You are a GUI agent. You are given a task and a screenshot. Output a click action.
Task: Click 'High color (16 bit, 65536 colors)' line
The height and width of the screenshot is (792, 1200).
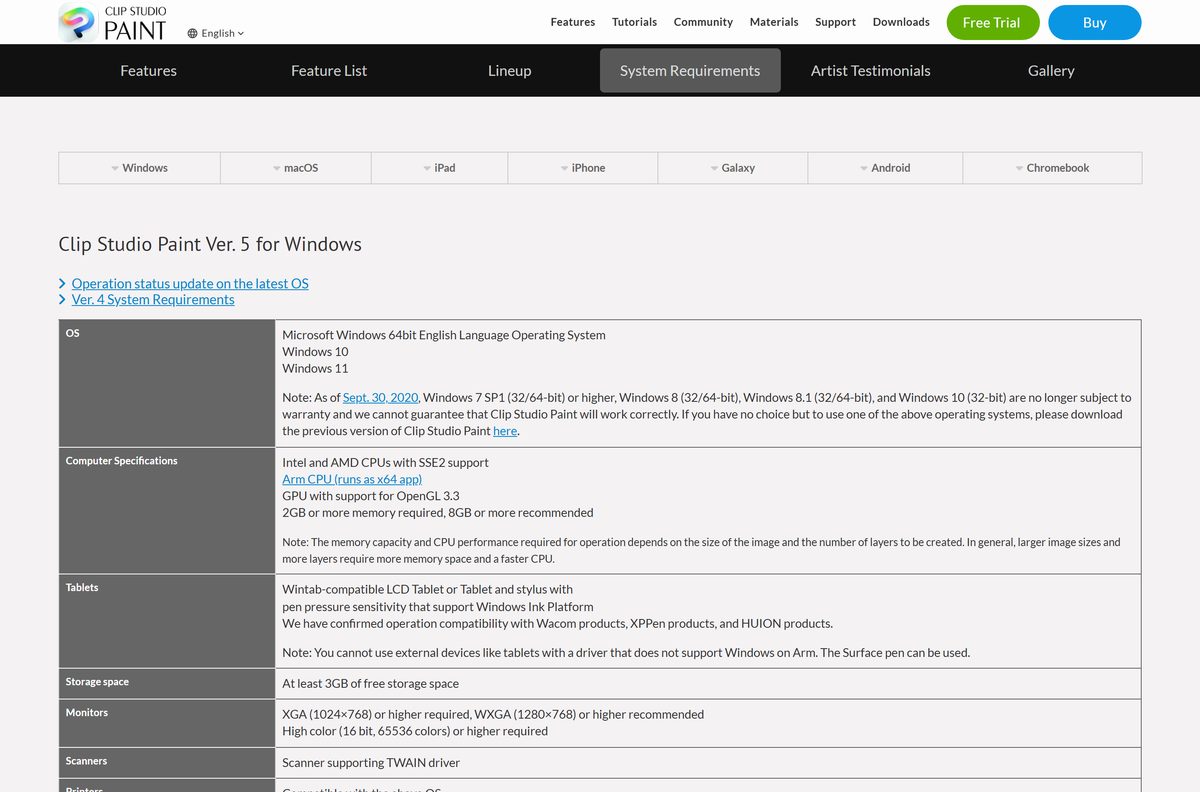tap(415, 731)
